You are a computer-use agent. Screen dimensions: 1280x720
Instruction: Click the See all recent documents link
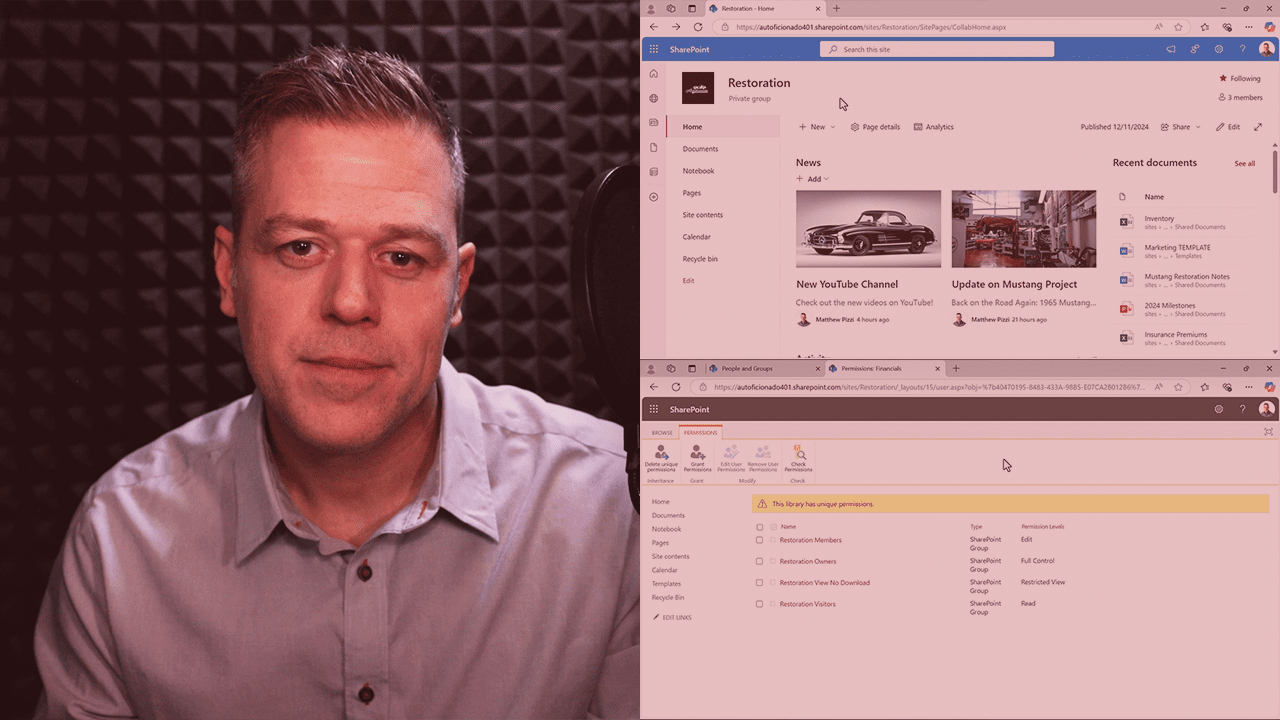pyautogui.click(x=1244, y=163)
